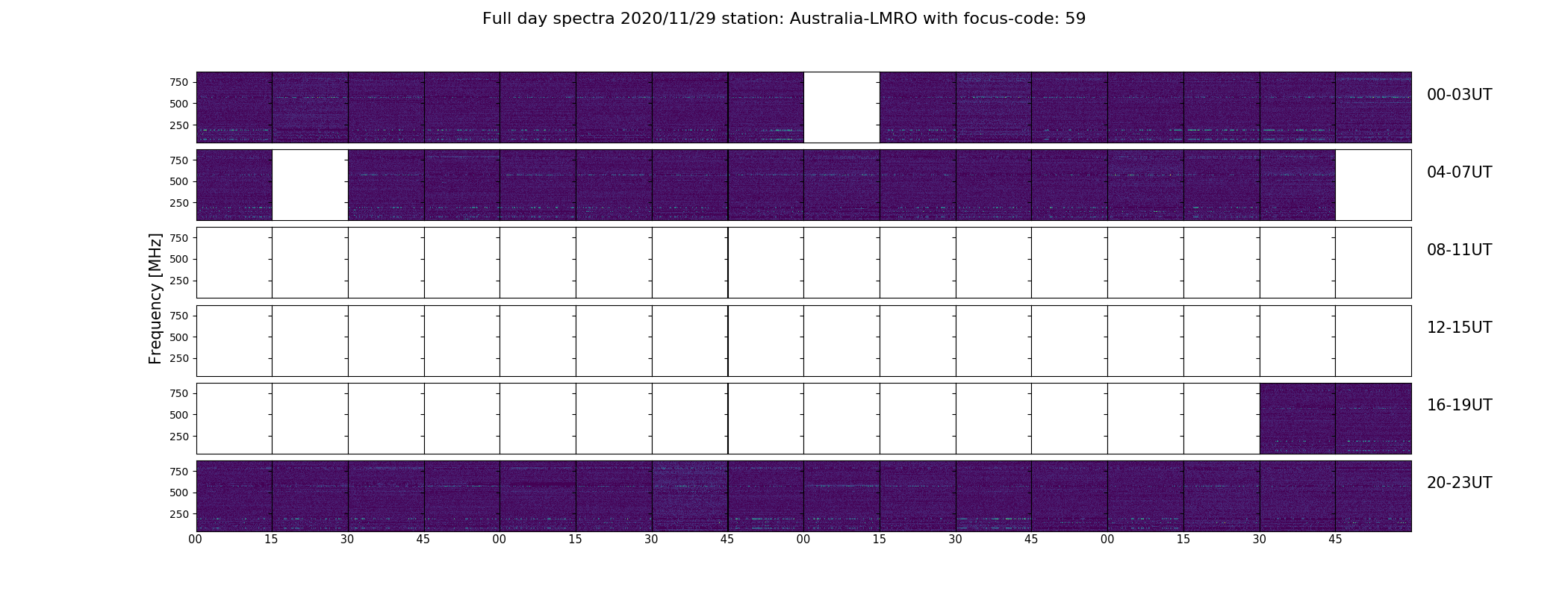Select the "16-19UT" row label
This screenshot has width=1568, height=597.
click(x=1459, y=405)
